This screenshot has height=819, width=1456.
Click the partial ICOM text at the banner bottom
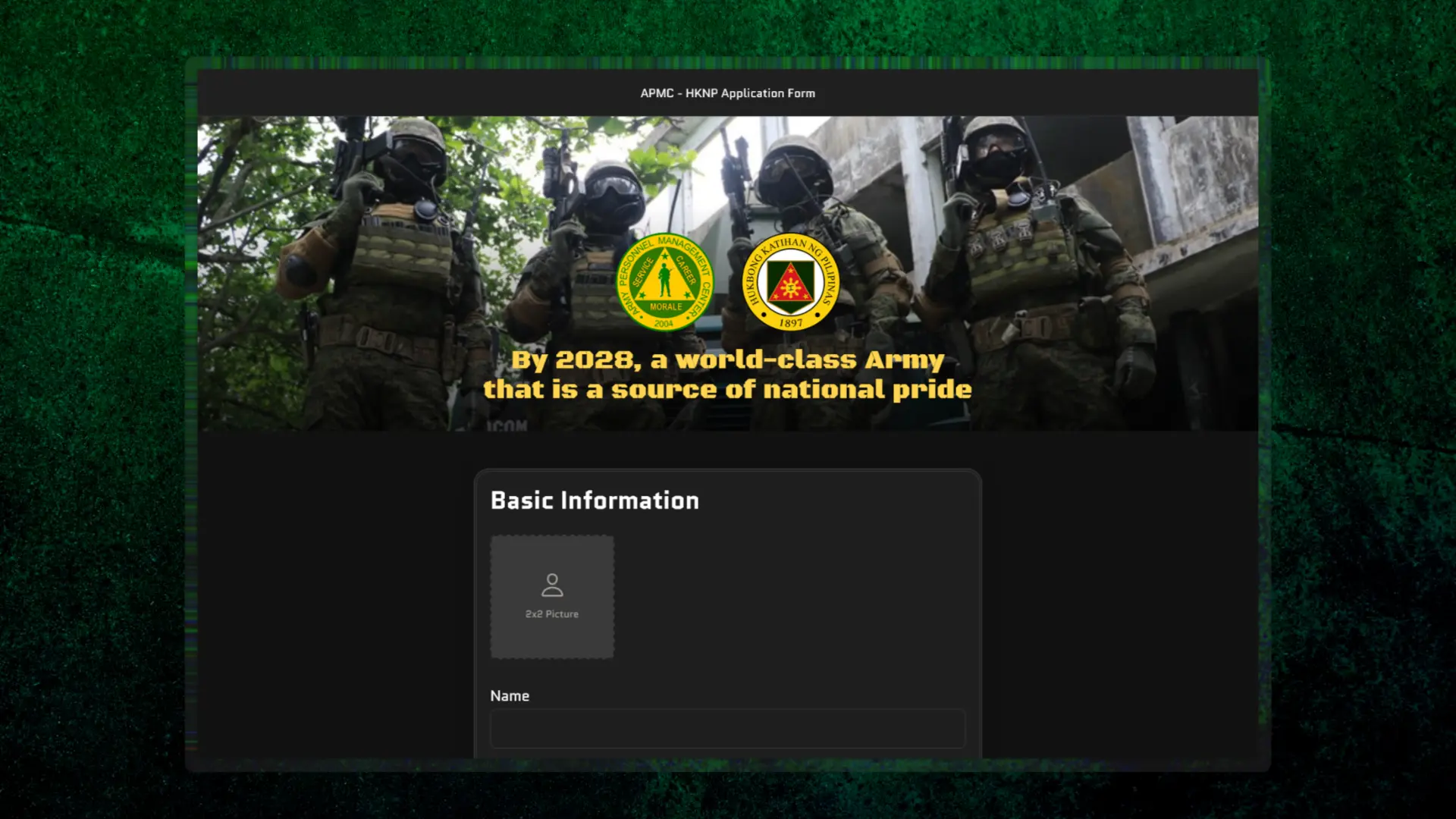[x=507, y=425]
